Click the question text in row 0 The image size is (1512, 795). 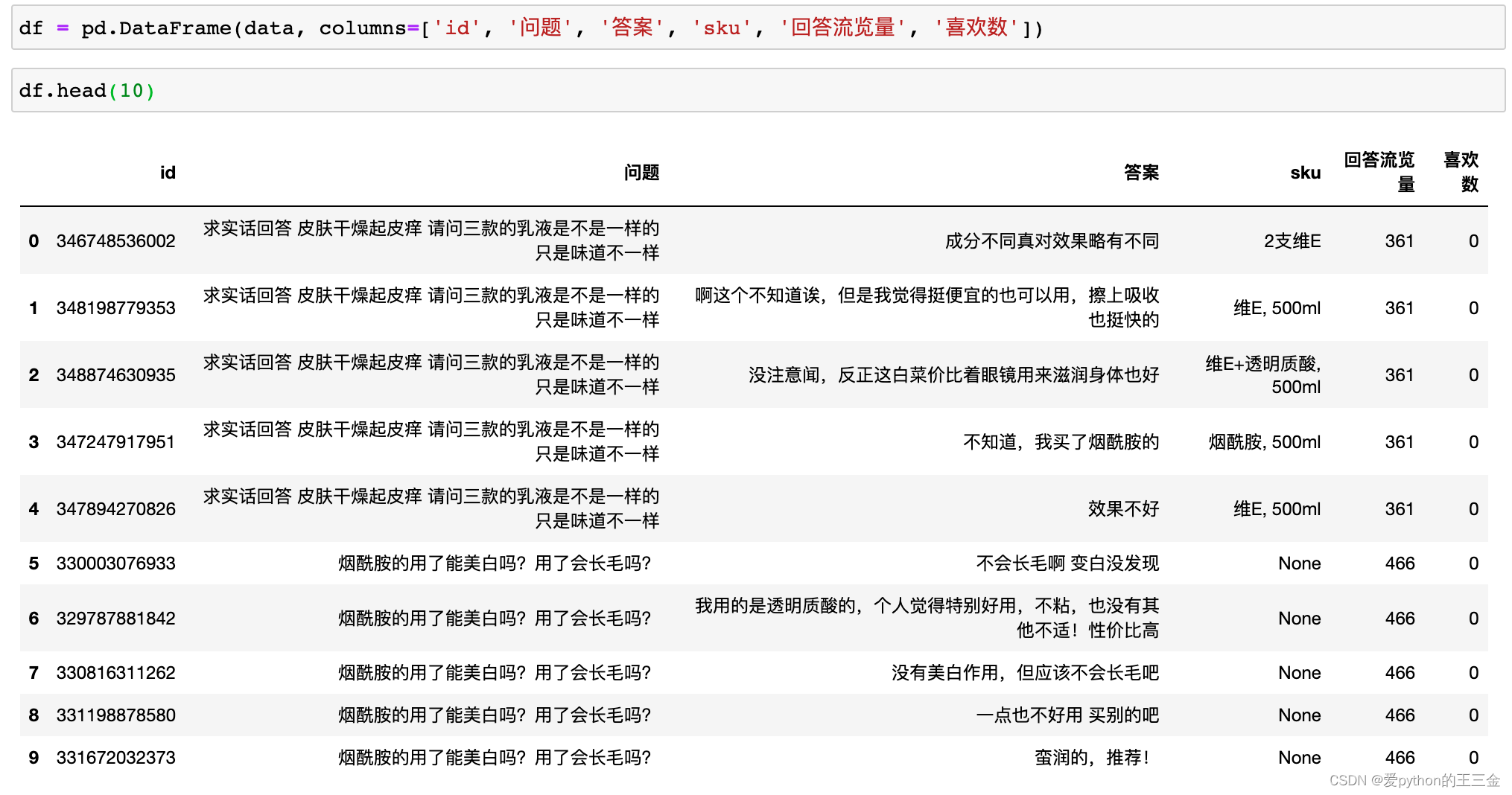(x=431, y=240)
